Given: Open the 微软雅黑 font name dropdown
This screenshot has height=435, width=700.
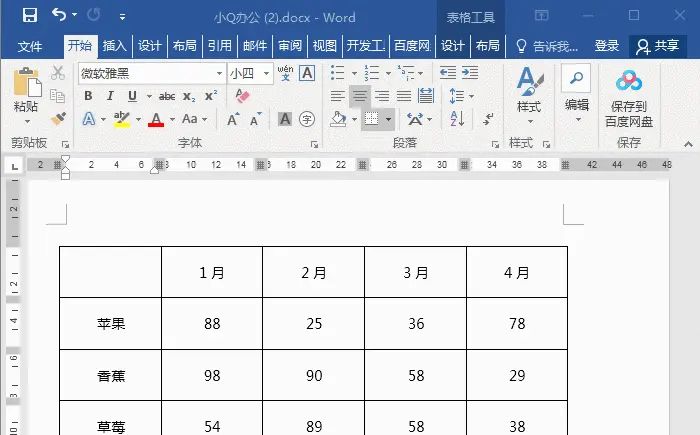Looking at the screenshot, I should [x=220, y=73].
